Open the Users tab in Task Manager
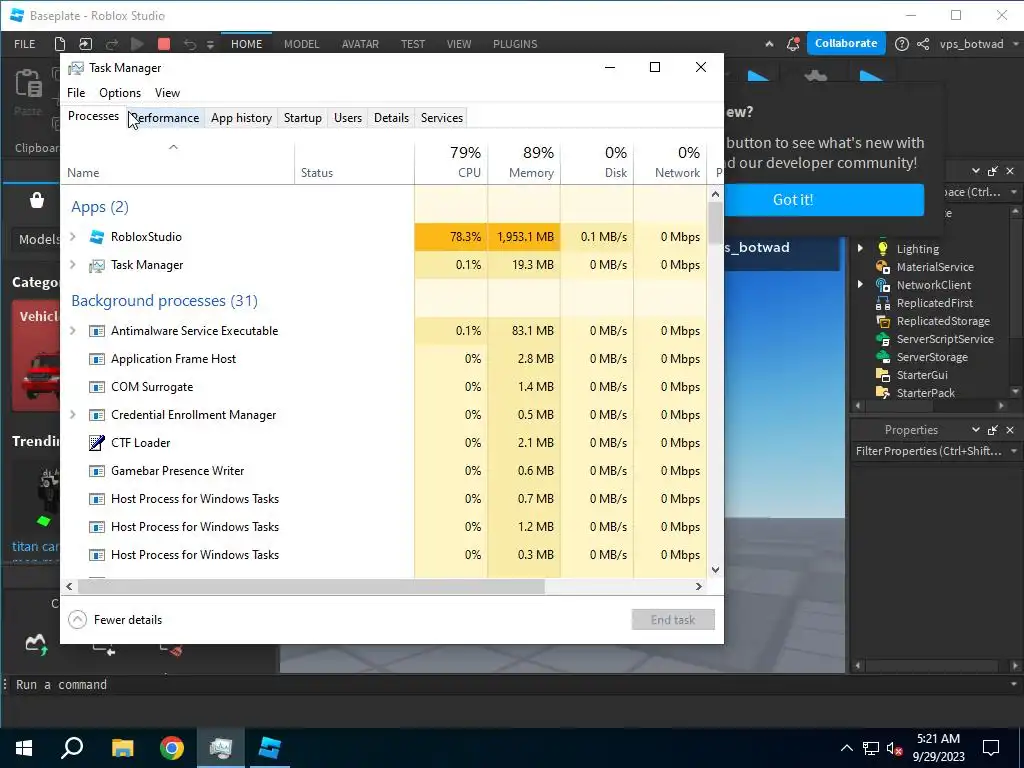Image resolution: width=1024 pixels, height=768 pixels. click(347, 118)
